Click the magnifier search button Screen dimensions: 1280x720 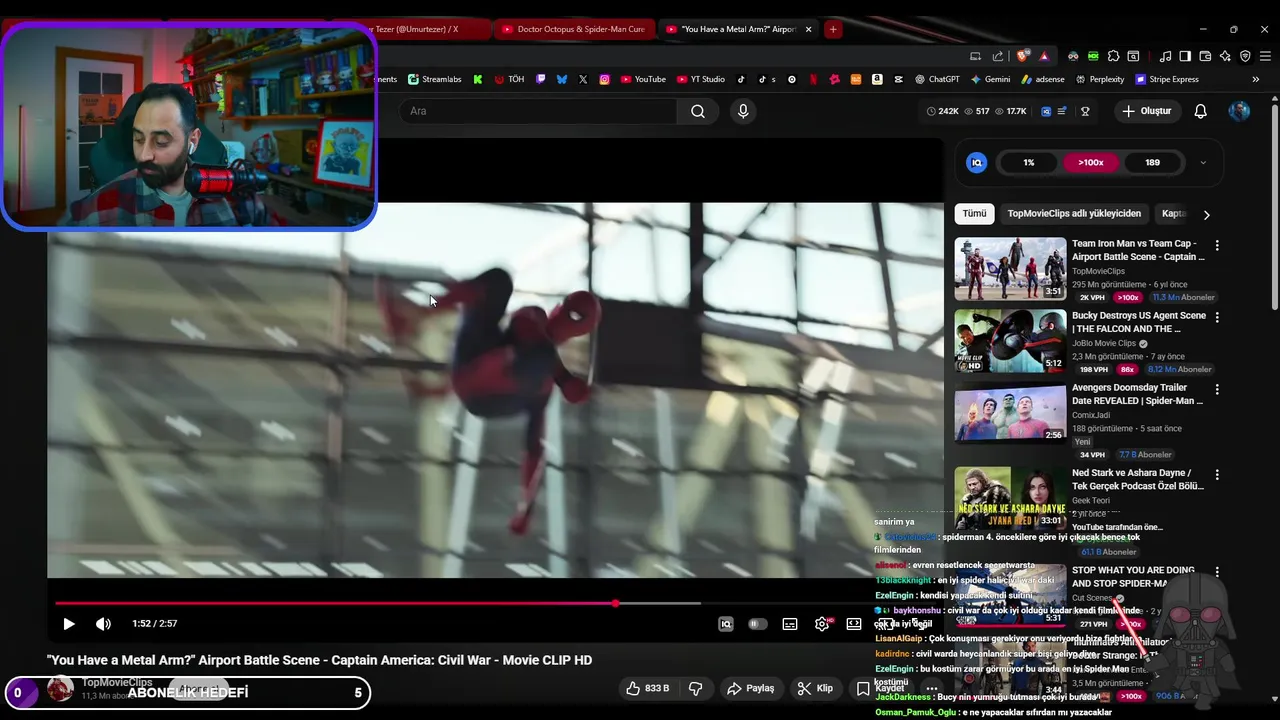pyautogui.click(x=698, y=111)
